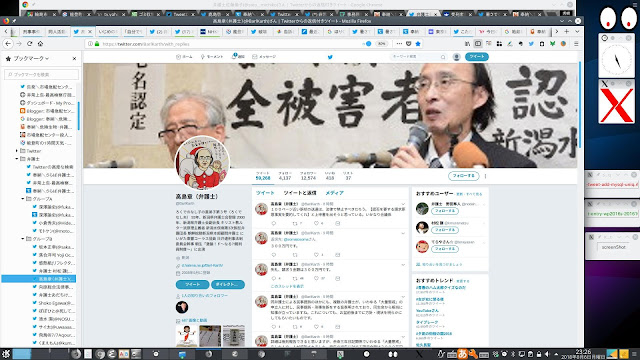Open the following count 4,137 stat
Screen dimensions: 640x360
[285, 176]
